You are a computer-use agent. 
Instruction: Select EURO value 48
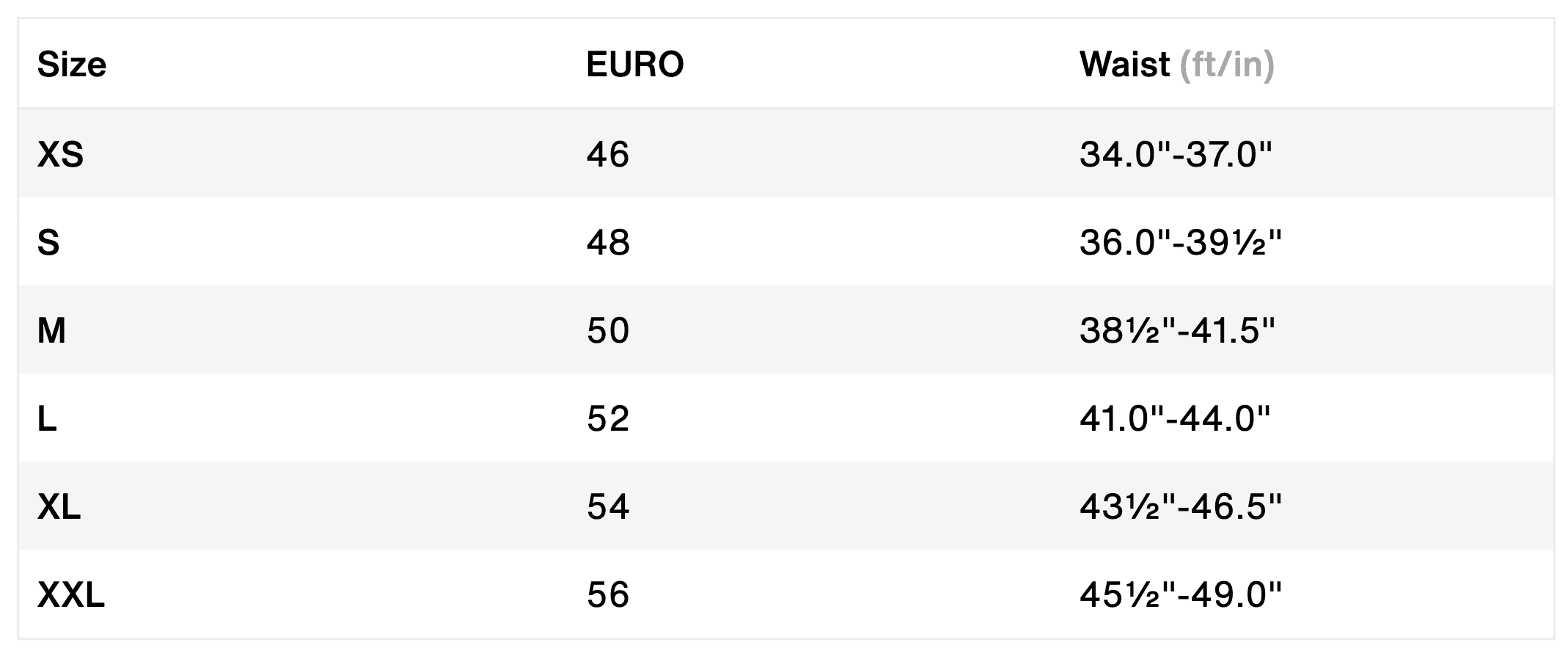[607, 242]
